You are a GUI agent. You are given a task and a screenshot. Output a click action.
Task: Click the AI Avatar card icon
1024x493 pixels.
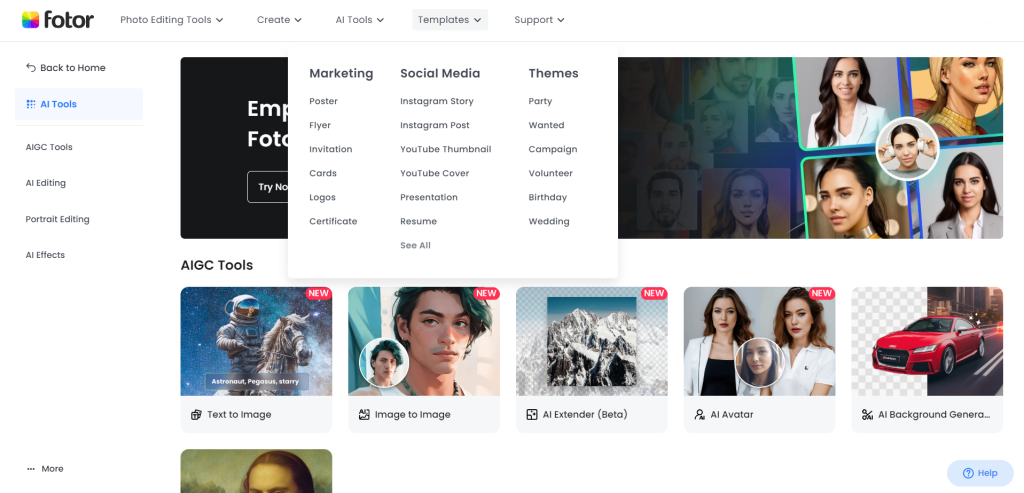[700, 414]
